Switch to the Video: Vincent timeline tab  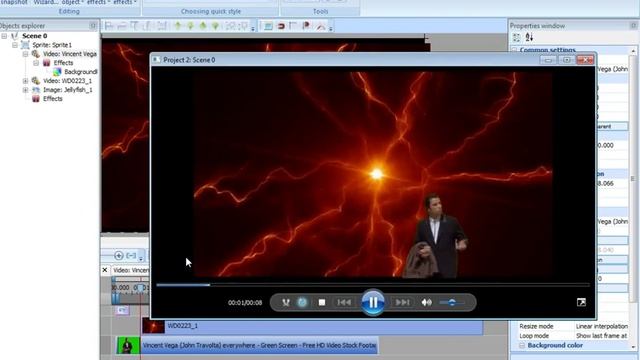(131, 270)
